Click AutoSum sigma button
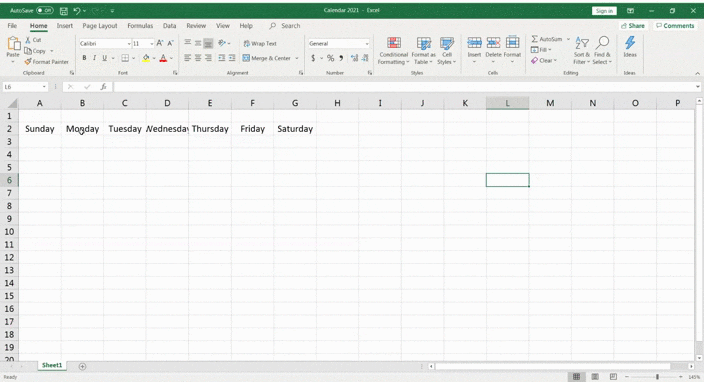 click(x=547, y=39)
